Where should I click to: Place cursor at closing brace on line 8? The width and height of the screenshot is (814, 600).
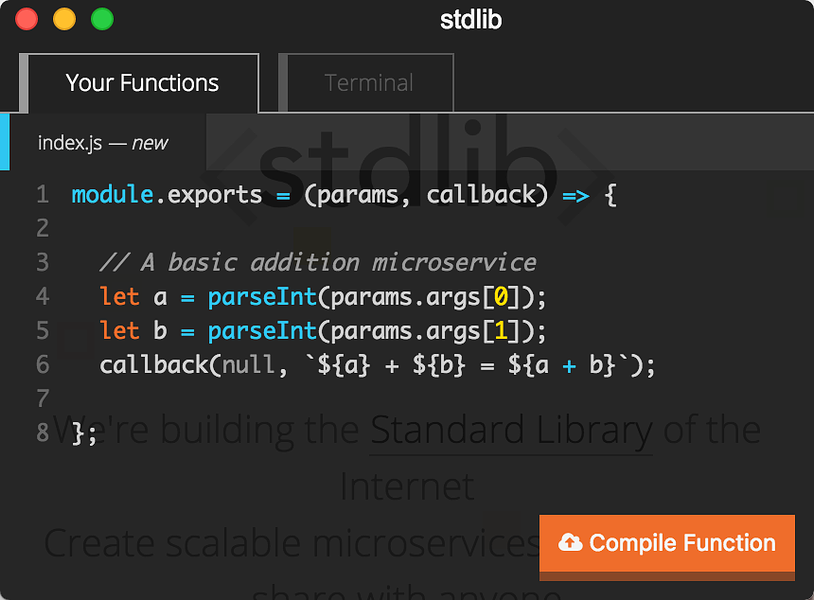[78, 434]
